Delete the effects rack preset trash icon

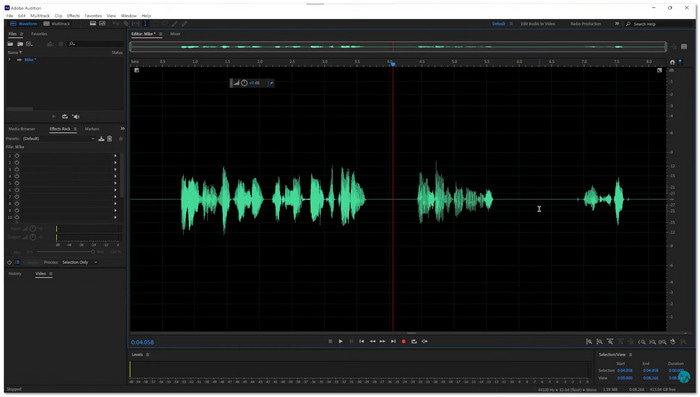[x=109, y=138]
